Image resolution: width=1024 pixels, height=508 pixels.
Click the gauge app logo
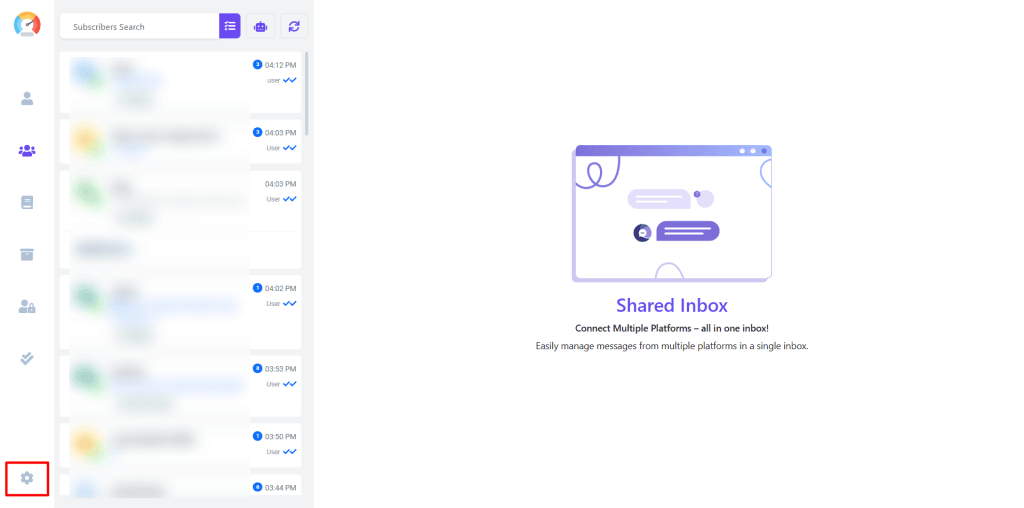(27, 24)
